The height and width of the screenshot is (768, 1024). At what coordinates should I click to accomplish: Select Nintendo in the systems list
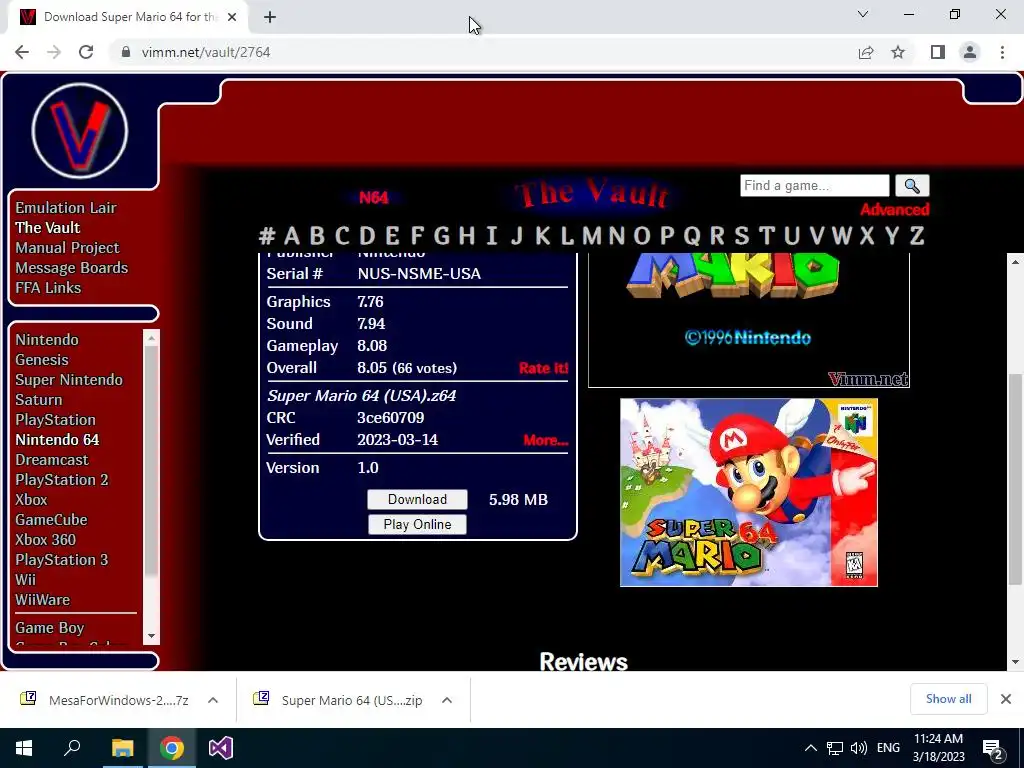[x=47, y=340]
